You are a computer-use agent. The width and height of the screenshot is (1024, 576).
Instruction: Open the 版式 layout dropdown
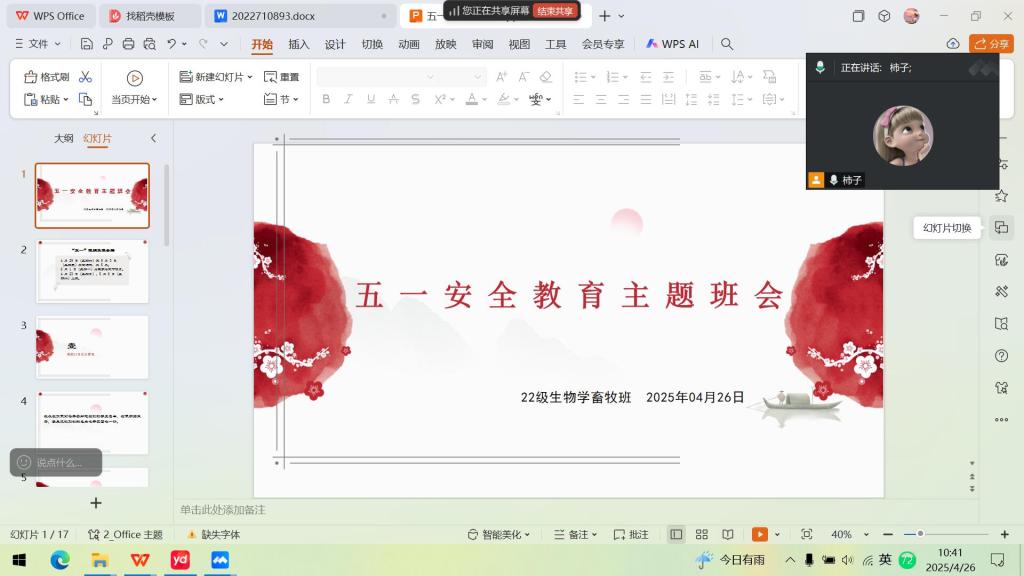point(202,99)
